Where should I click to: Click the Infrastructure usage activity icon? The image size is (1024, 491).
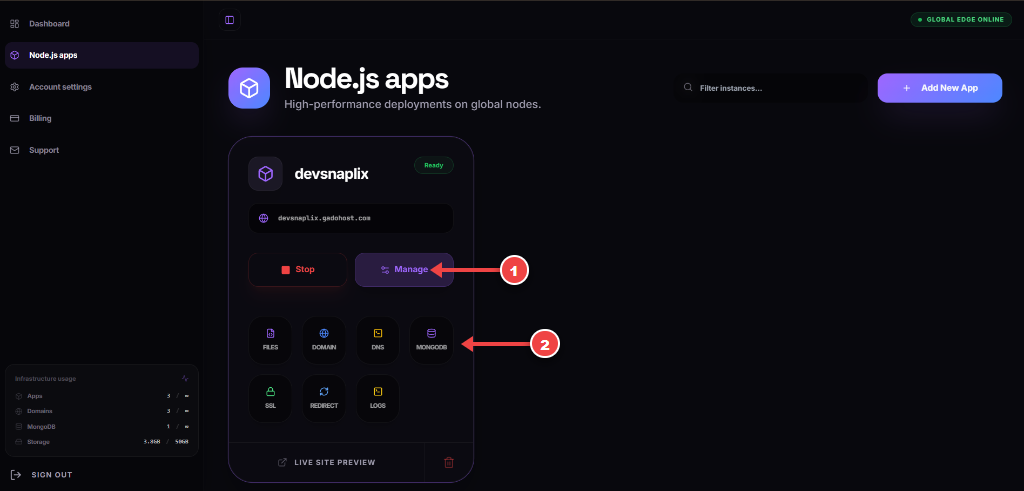click(185, 378)
